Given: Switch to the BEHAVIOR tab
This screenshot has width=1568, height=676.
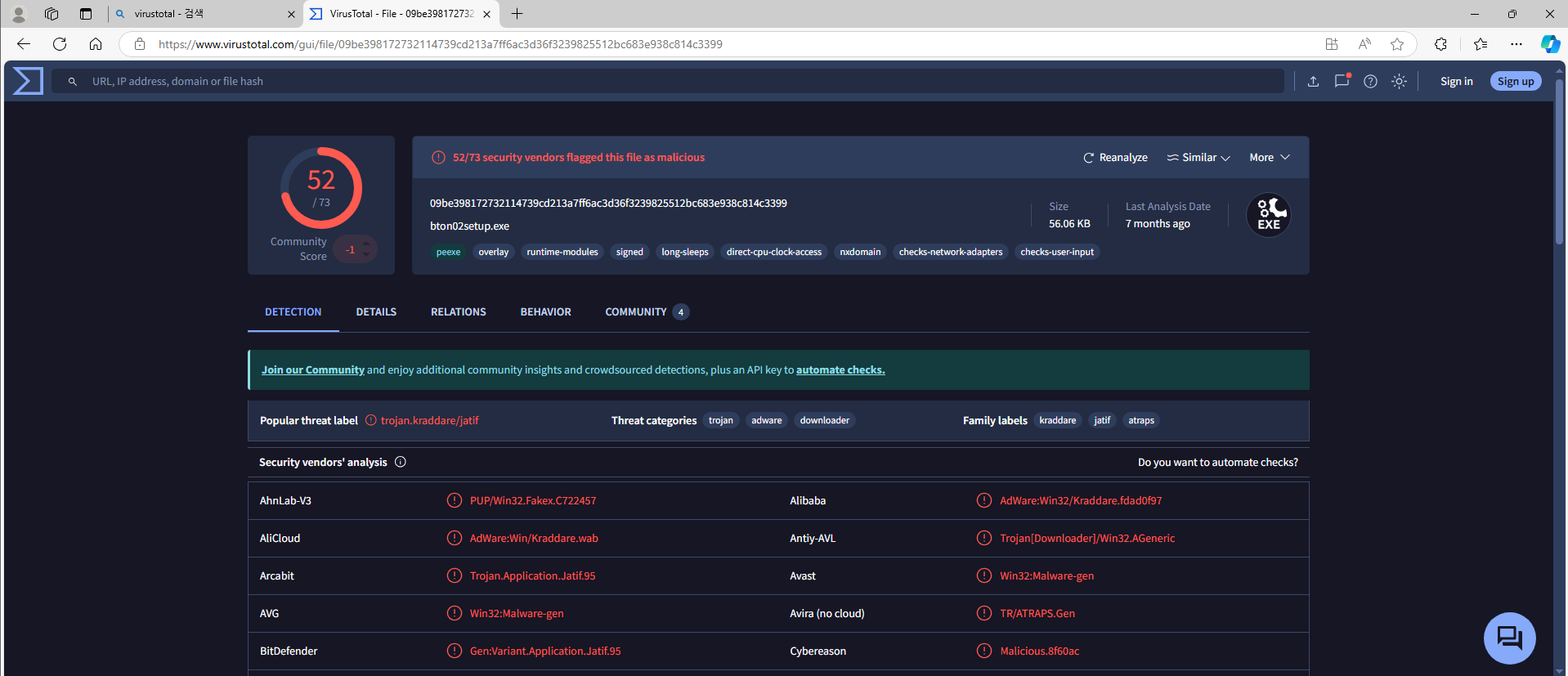Looking at the screenshot, I should [546, 312].
